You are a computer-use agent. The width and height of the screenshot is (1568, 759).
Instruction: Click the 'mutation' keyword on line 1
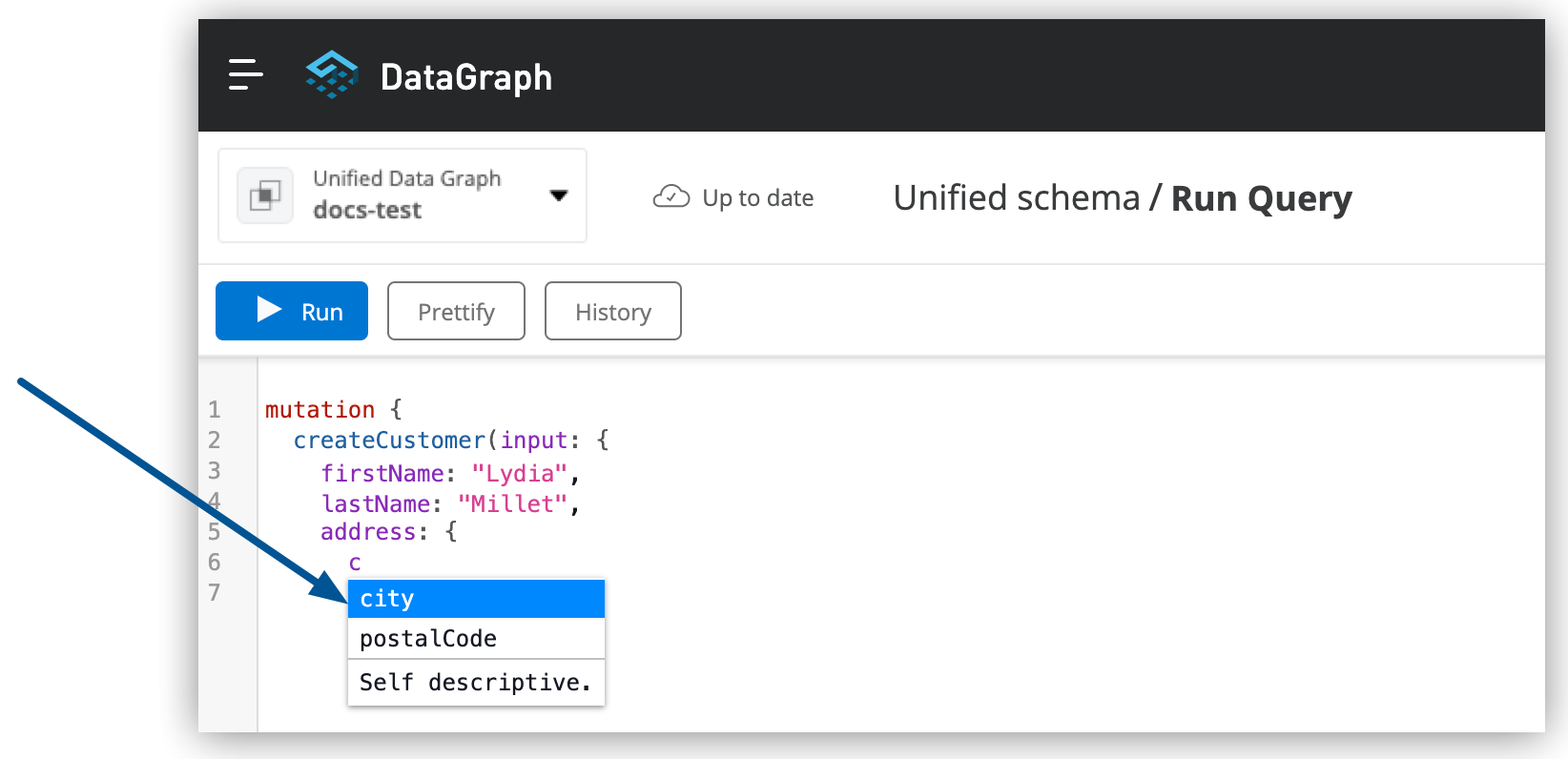[320, 410]
